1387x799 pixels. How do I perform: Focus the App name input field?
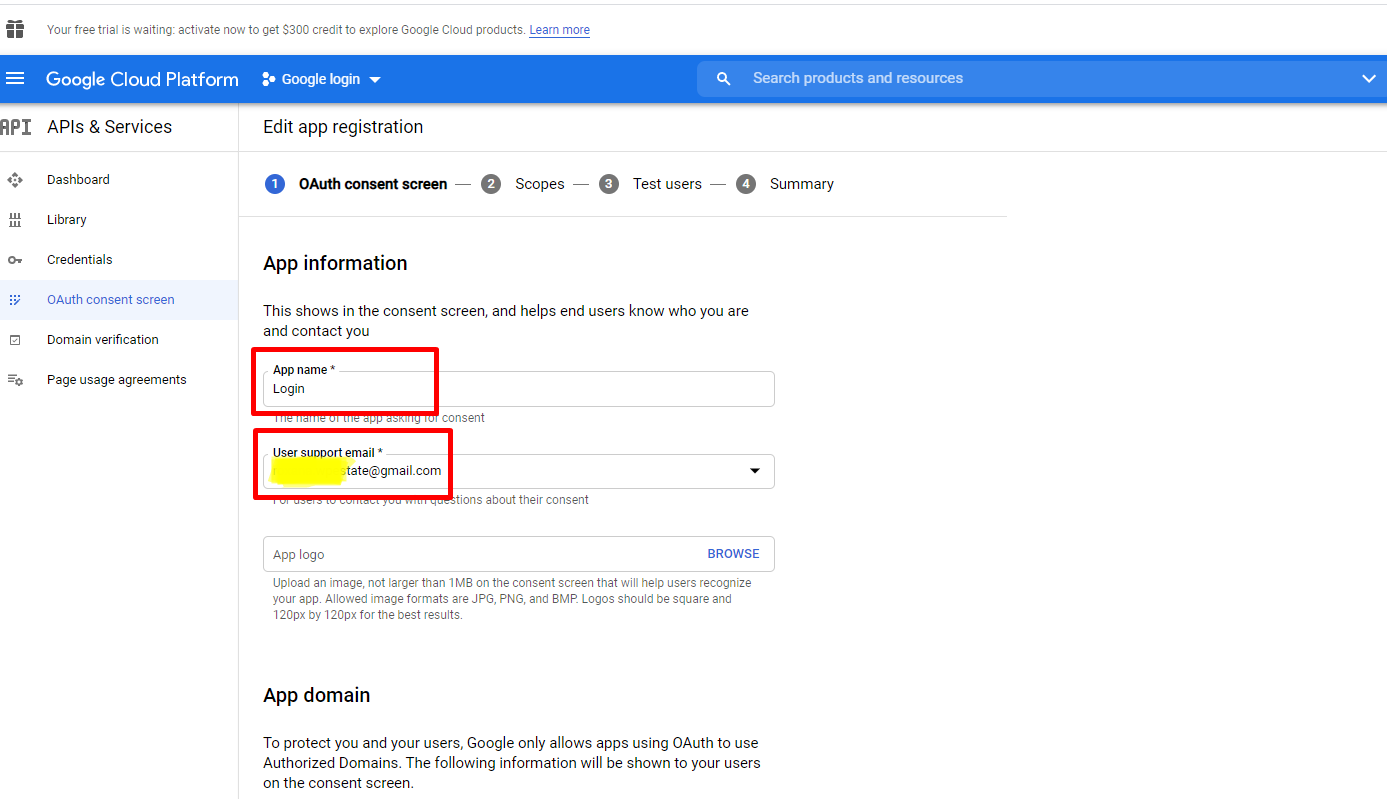tap(519, 389)
